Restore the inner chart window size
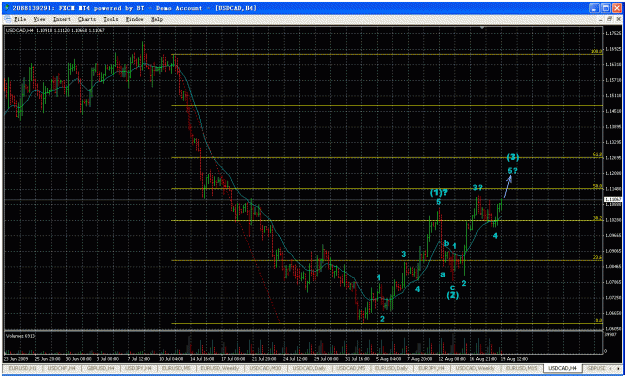625x376 pixels. [609, 19]
